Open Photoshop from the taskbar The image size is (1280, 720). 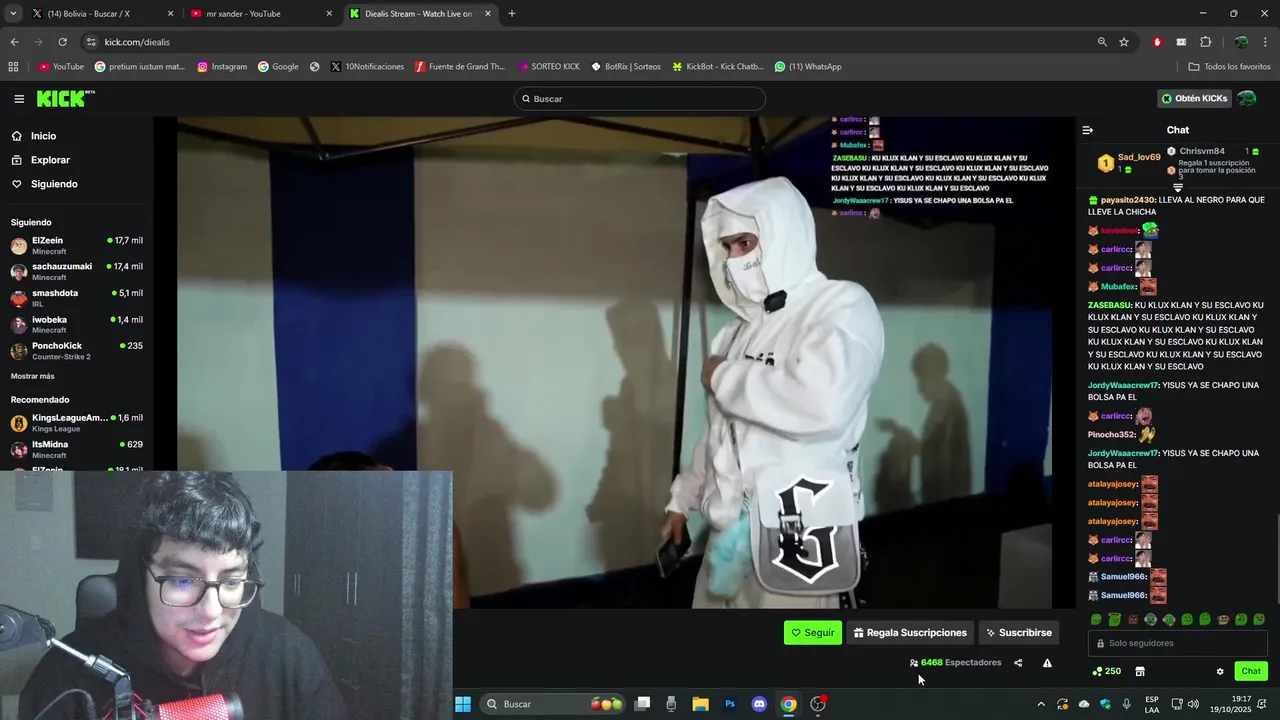tap(730, 704)
